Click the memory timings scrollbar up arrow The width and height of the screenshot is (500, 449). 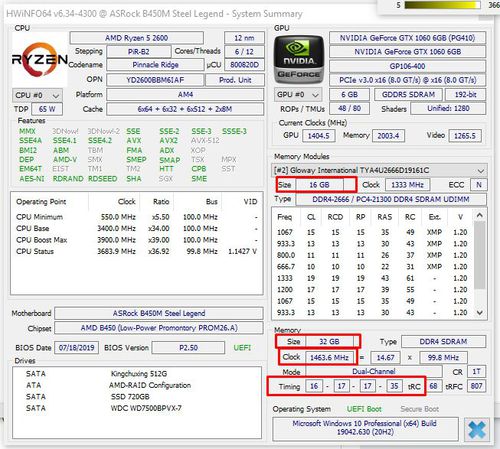coord(480,215)
